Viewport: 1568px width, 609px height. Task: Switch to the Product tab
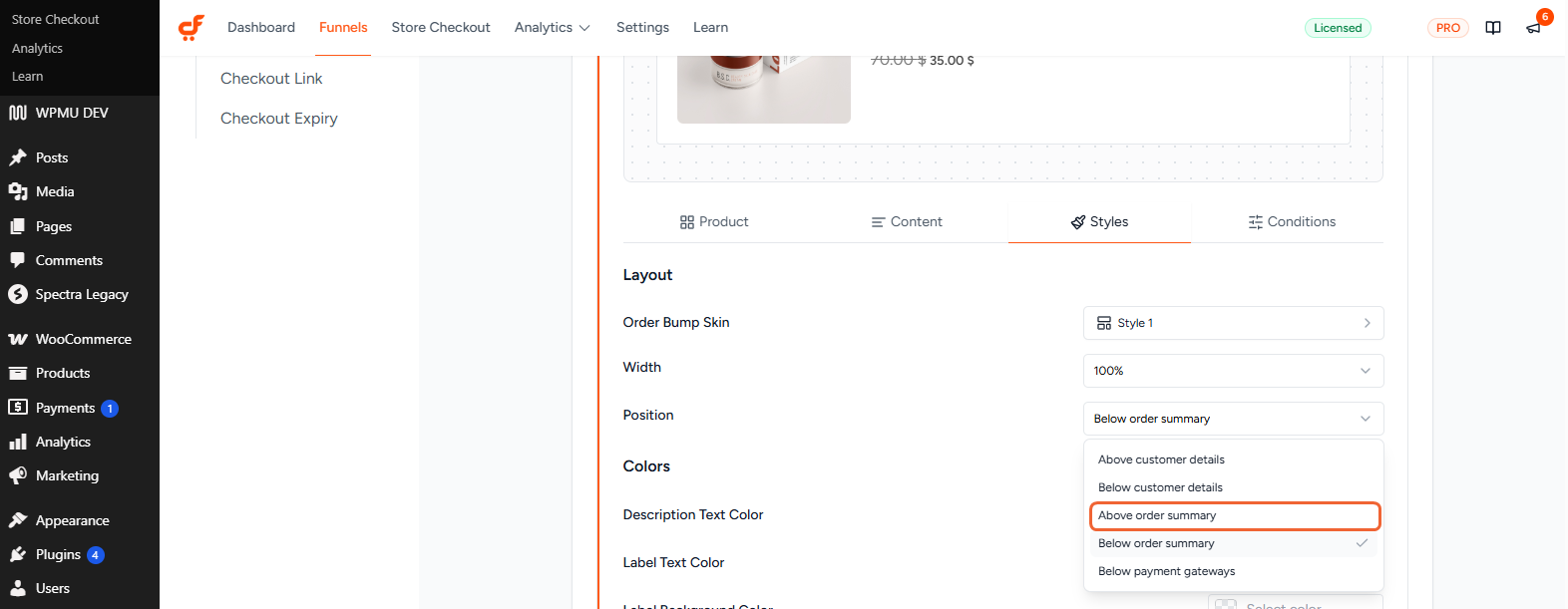pos(714,221)
